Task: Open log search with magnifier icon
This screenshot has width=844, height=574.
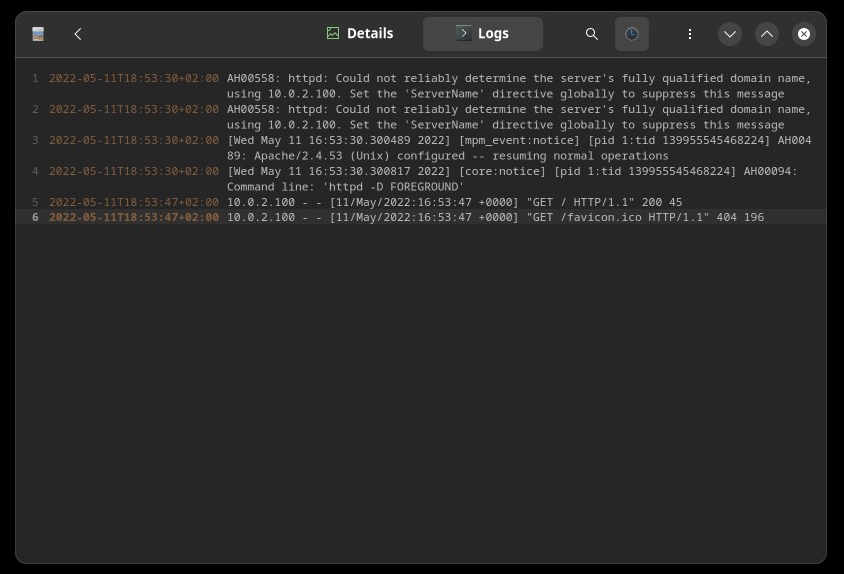Action: 592,34
